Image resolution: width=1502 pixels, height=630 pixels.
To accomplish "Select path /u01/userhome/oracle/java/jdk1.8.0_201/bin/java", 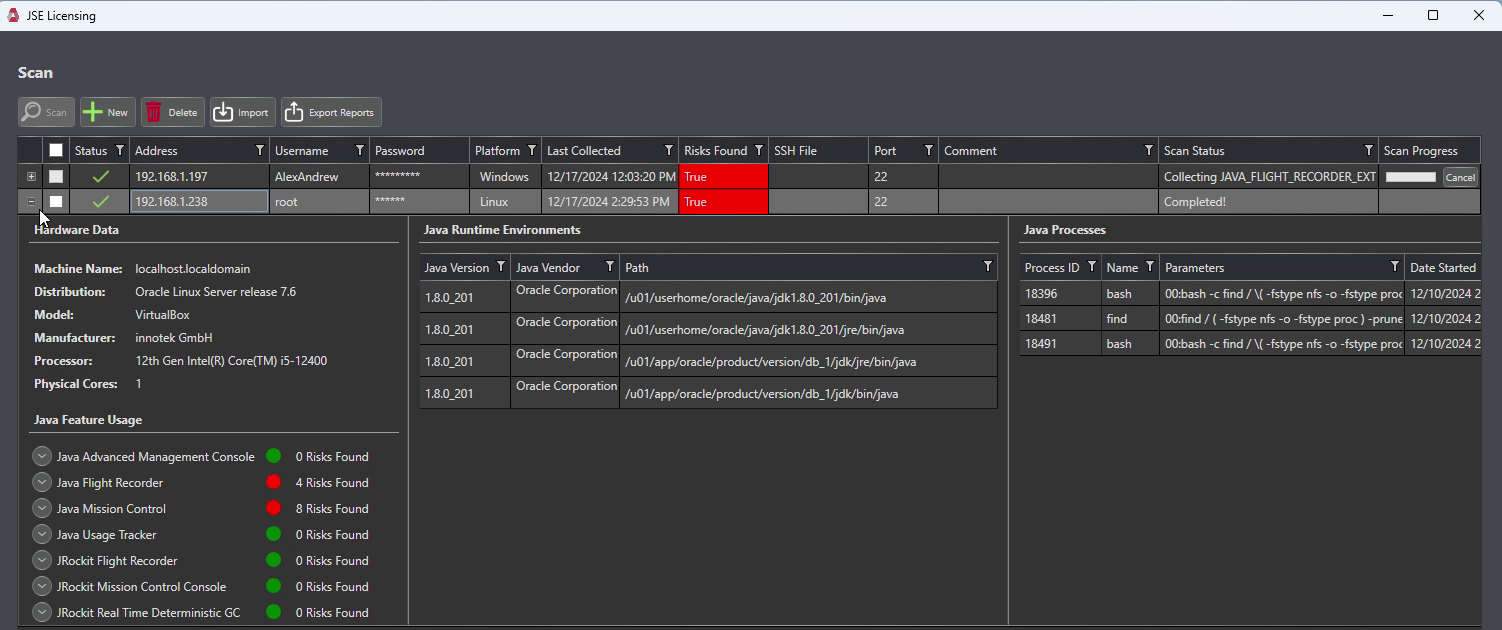I will (x=808, y=297).
